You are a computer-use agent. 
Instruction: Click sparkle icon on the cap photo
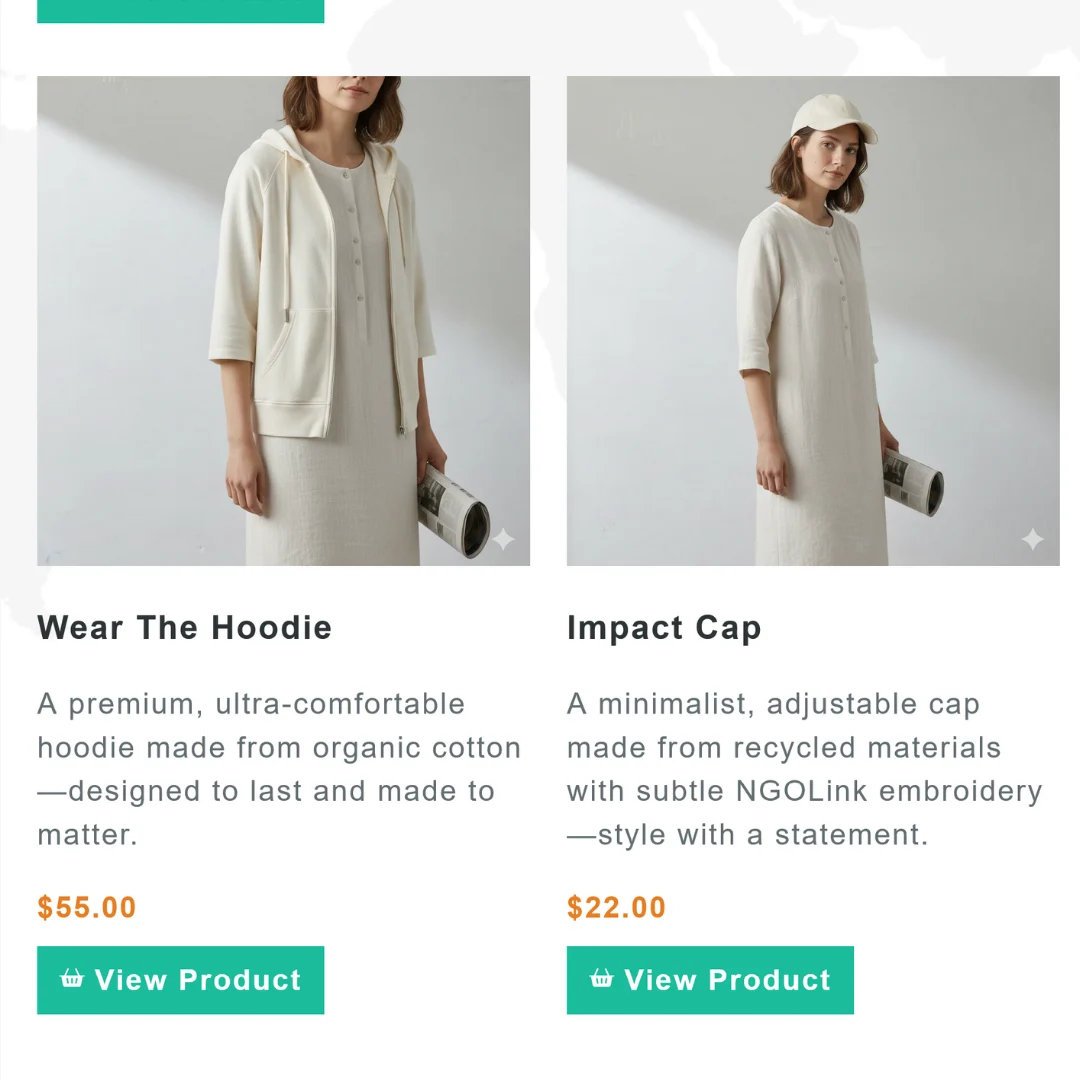point(1032,540)
